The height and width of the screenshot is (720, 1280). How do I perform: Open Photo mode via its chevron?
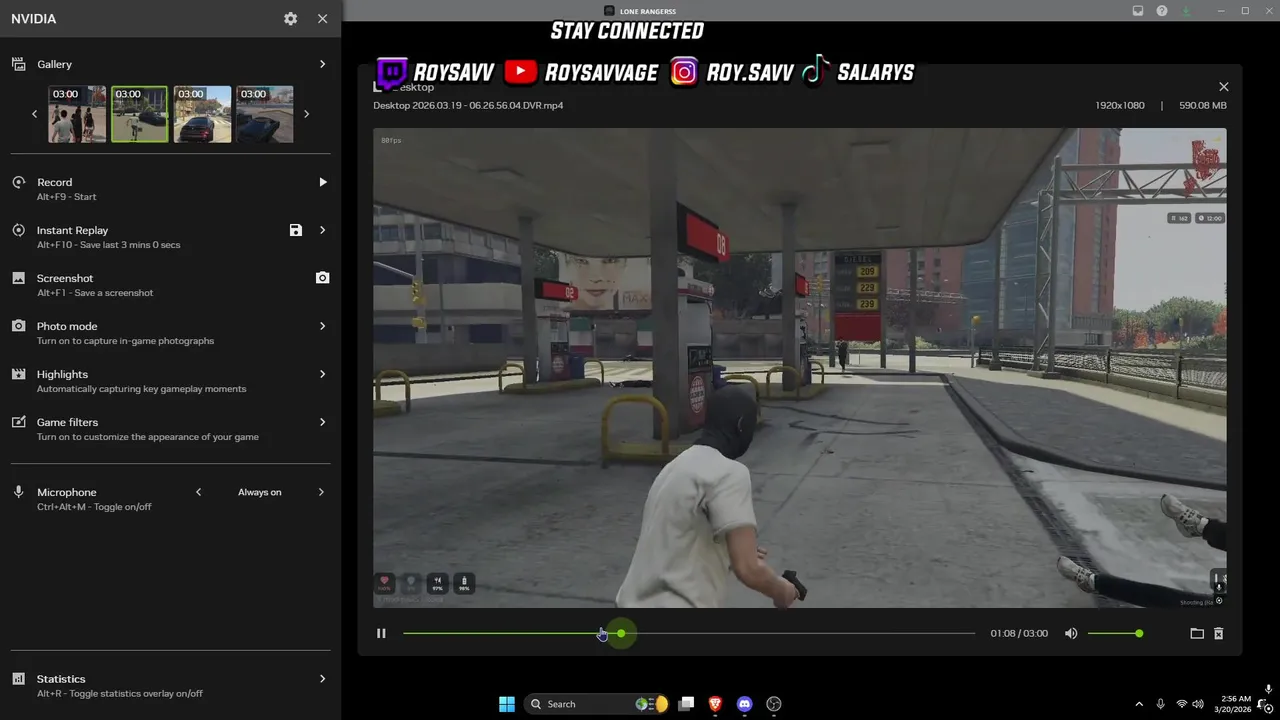322,326
